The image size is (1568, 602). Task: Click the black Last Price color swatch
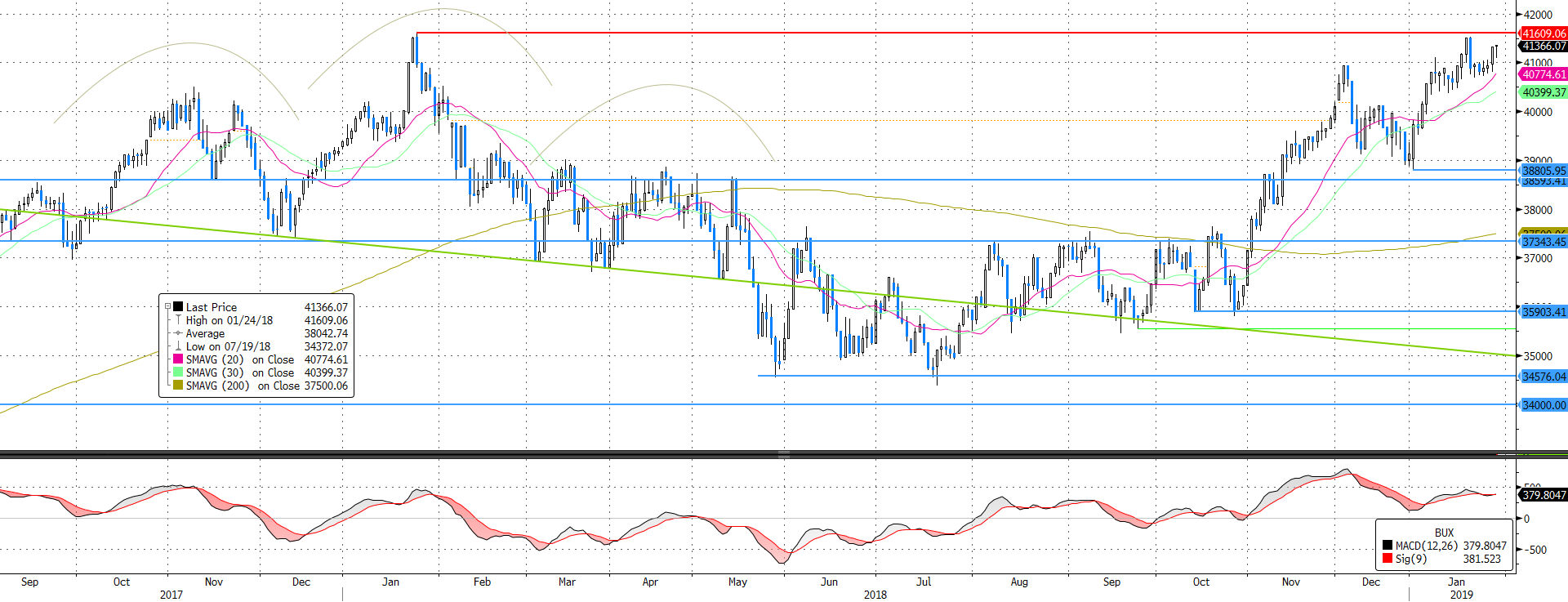[178, 307]
